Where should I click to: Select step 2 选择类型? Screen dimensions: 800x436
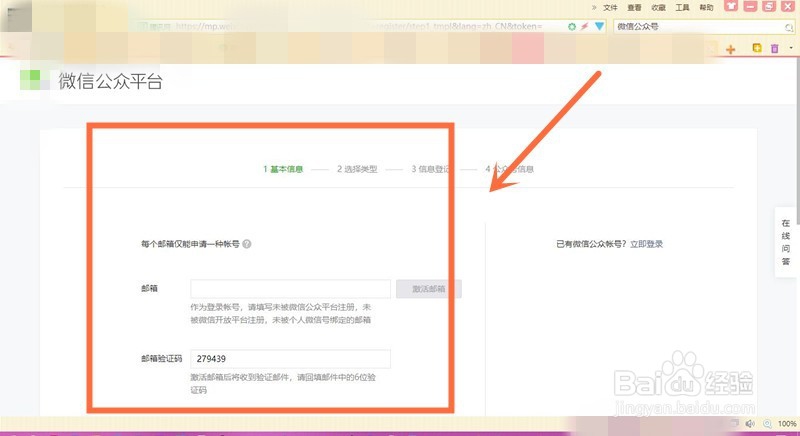[x=357, y=169]
